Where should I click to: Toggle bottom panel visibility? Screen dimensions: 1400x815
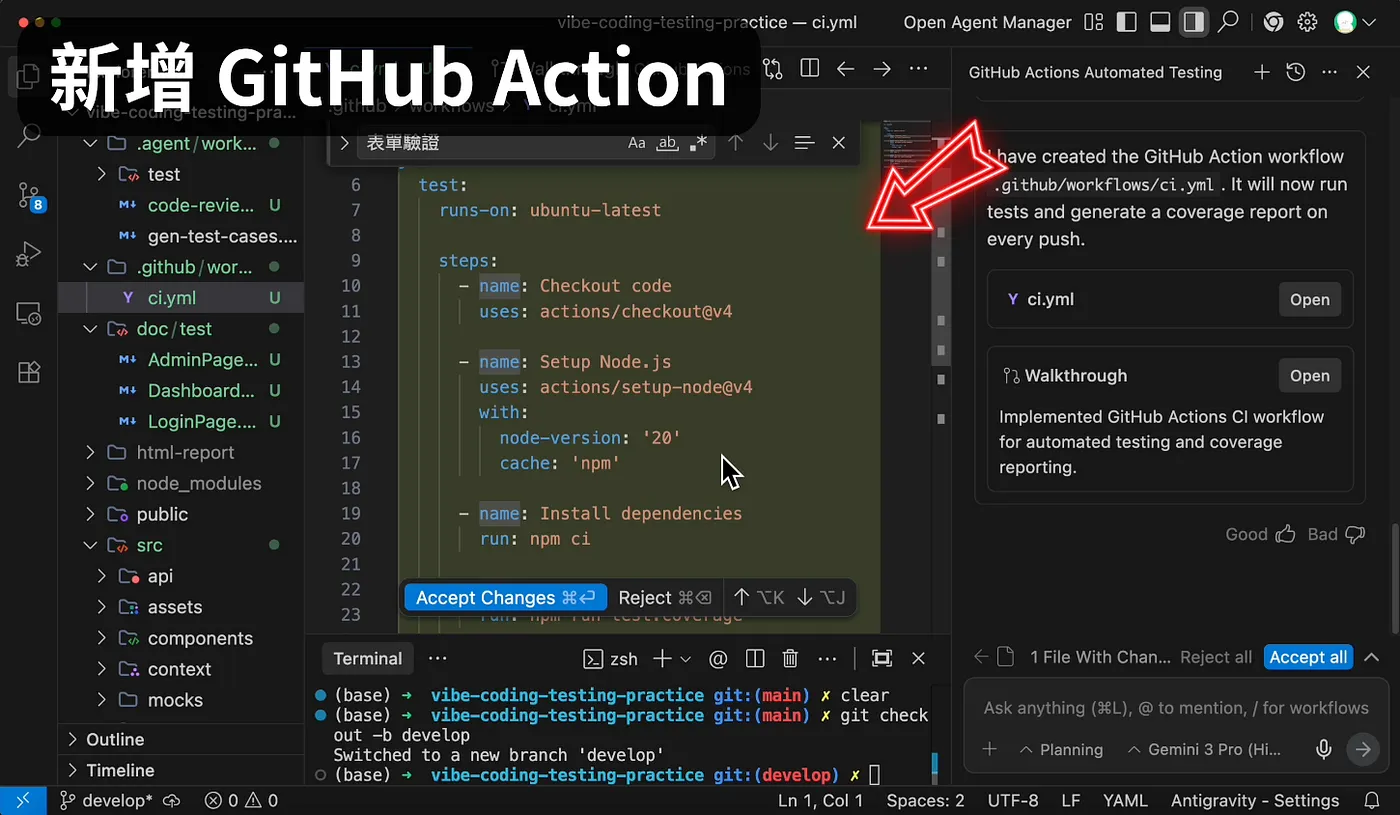click(x=1160, y=22)
